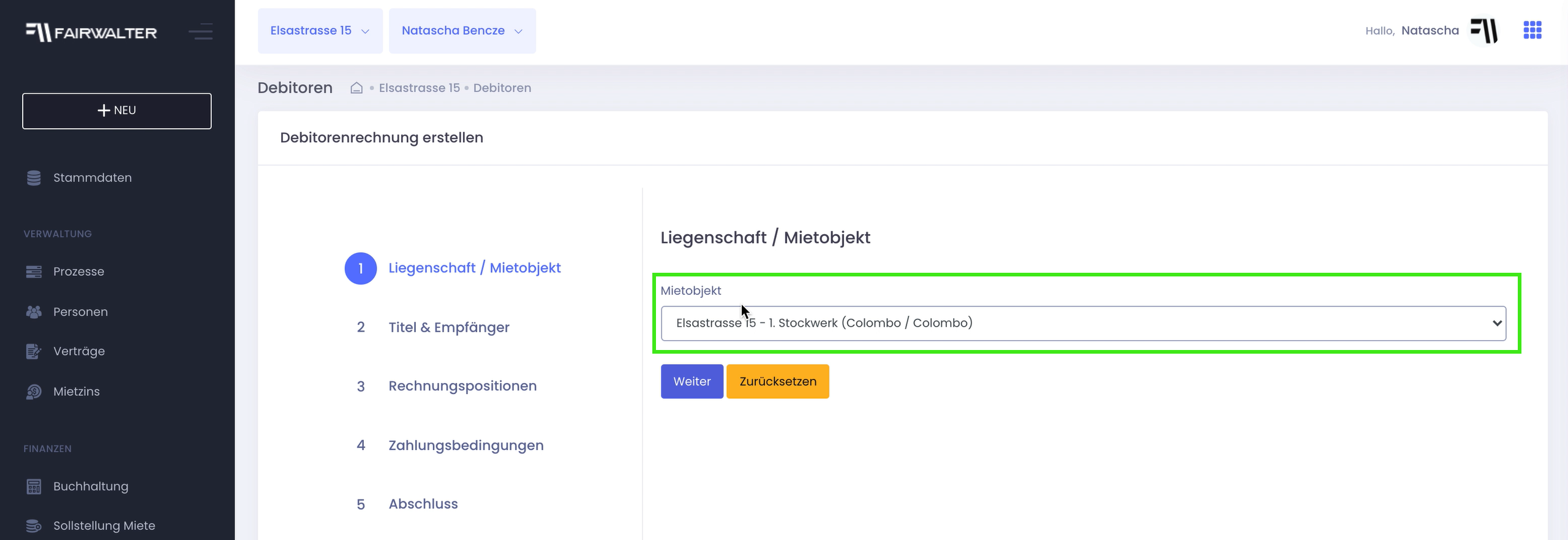1568x540 pixels.
Task: Open the Natascha Bencze dropdown
Action: [462, 31]
